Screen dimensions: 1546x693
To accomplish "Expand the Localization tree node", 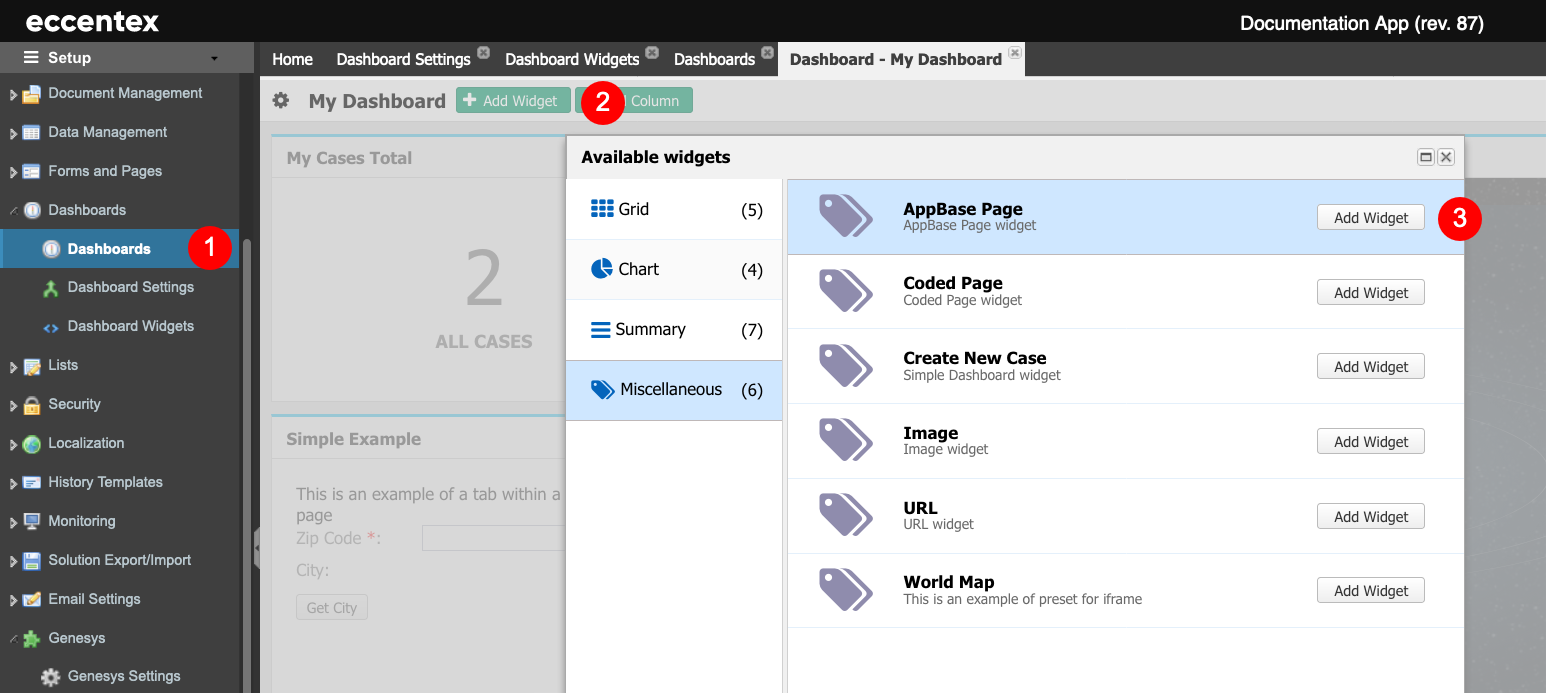I will tap(13, 445).
